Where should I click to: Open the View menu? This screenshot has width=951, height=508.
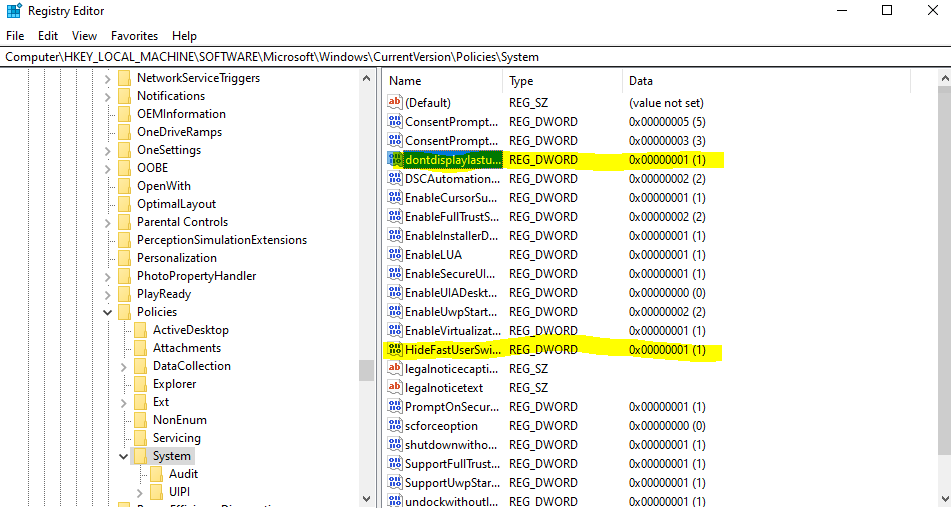(x=84, y=36)
